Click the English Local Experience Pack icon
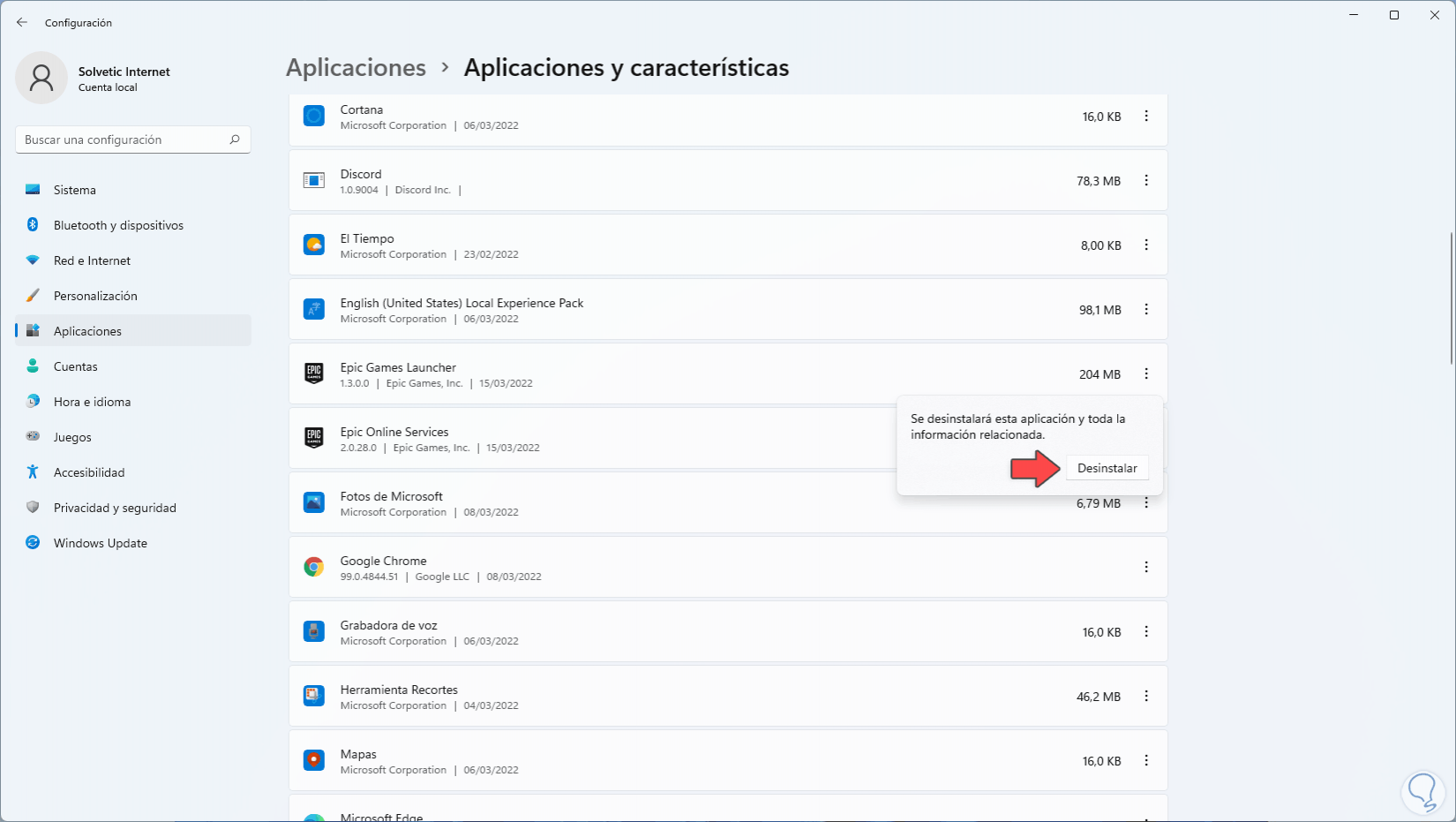 [x=314, y=309]
